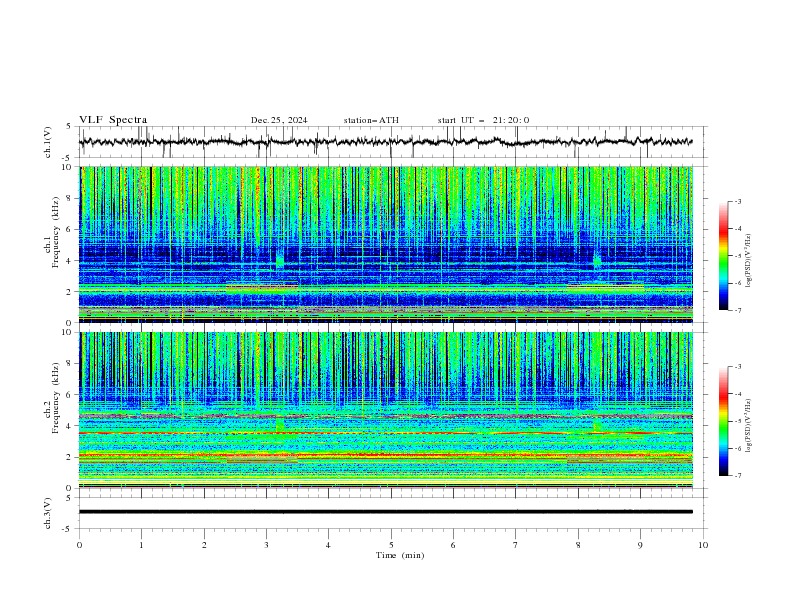Click the "6" tick on Time axis

[453, 545]
